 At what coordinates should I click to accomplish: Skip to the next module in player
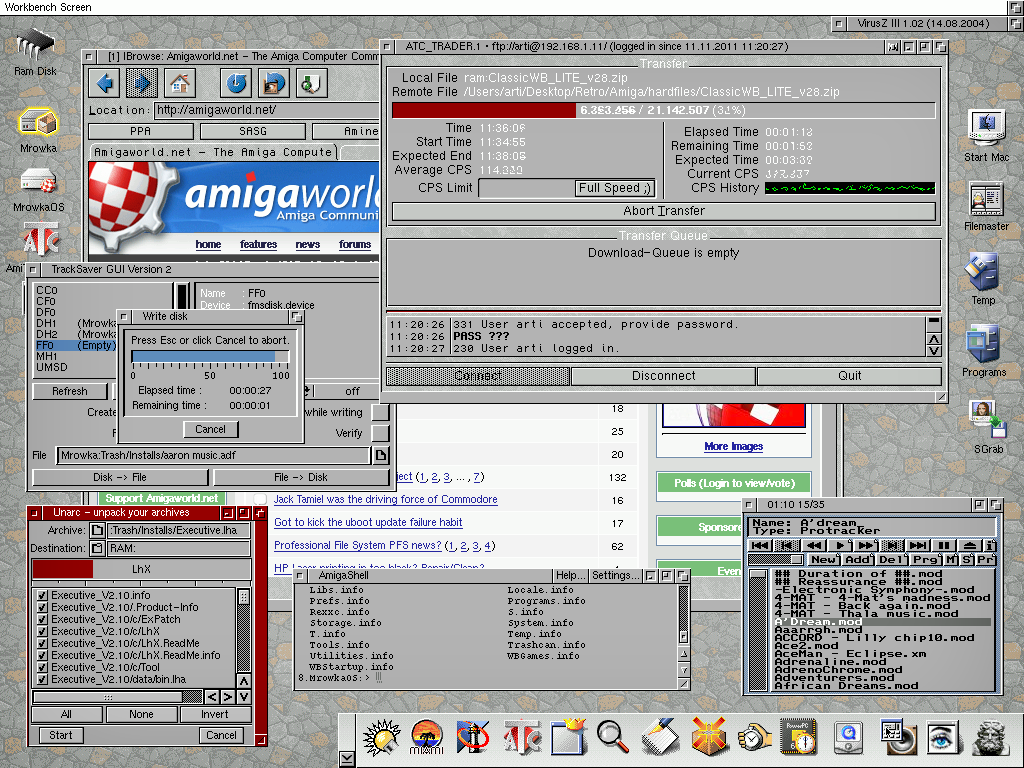pos(918,545)
